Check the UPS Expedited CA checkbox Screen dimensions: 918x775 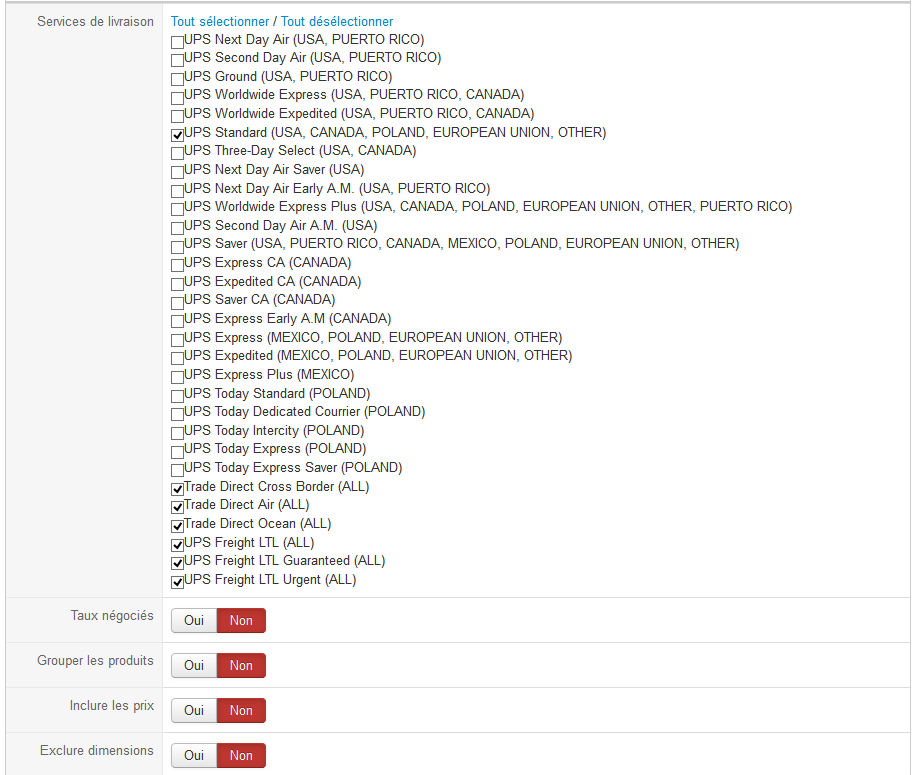(177, 284)
